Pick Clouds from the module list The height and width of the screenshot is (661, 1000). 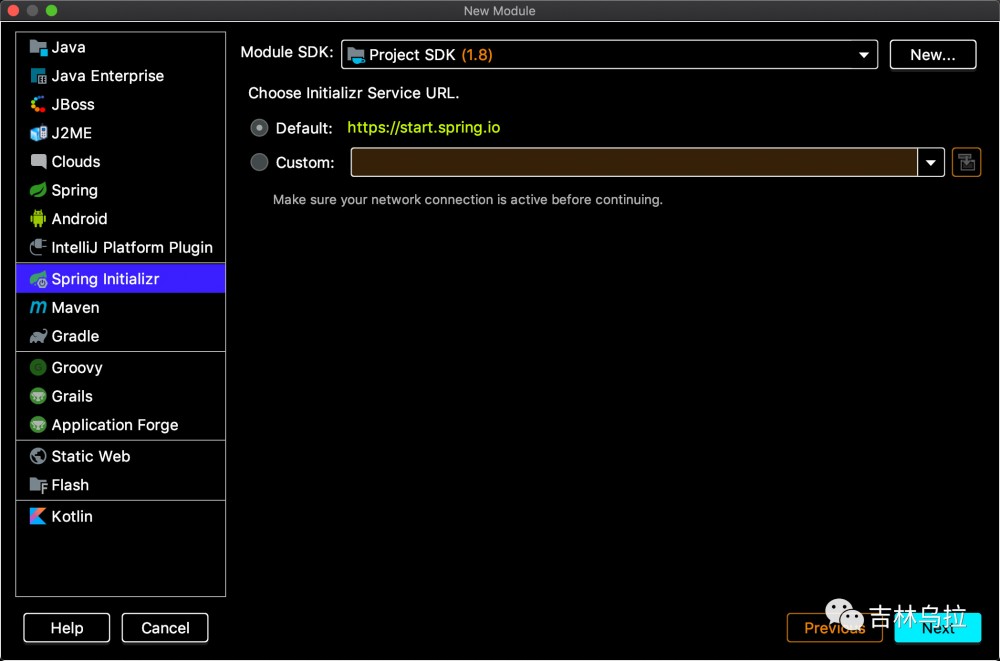point(121,161)
